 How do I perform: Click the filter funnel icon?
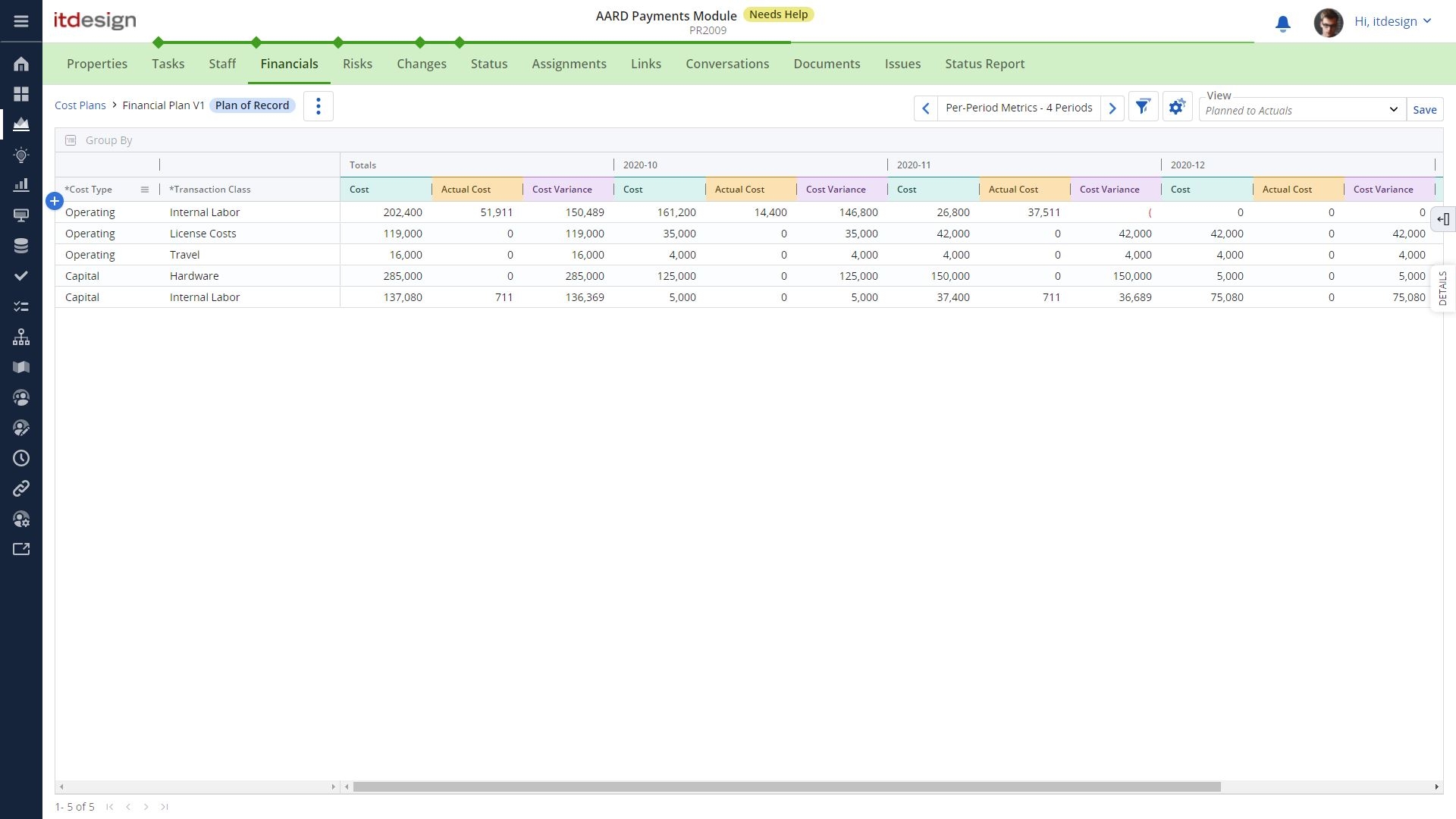pos(1143,107)
